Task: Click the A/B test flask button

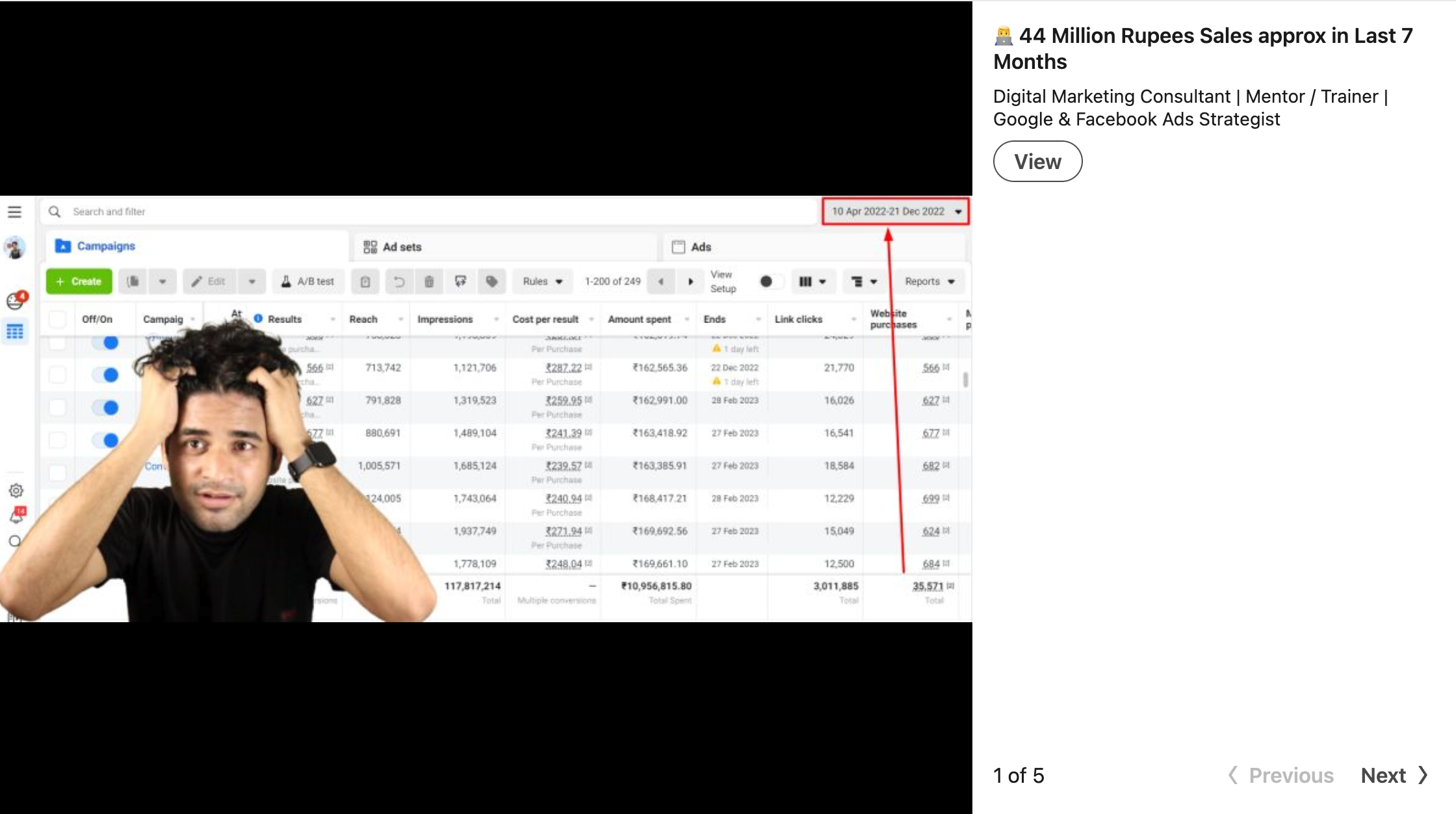Action: pos(307,282)
